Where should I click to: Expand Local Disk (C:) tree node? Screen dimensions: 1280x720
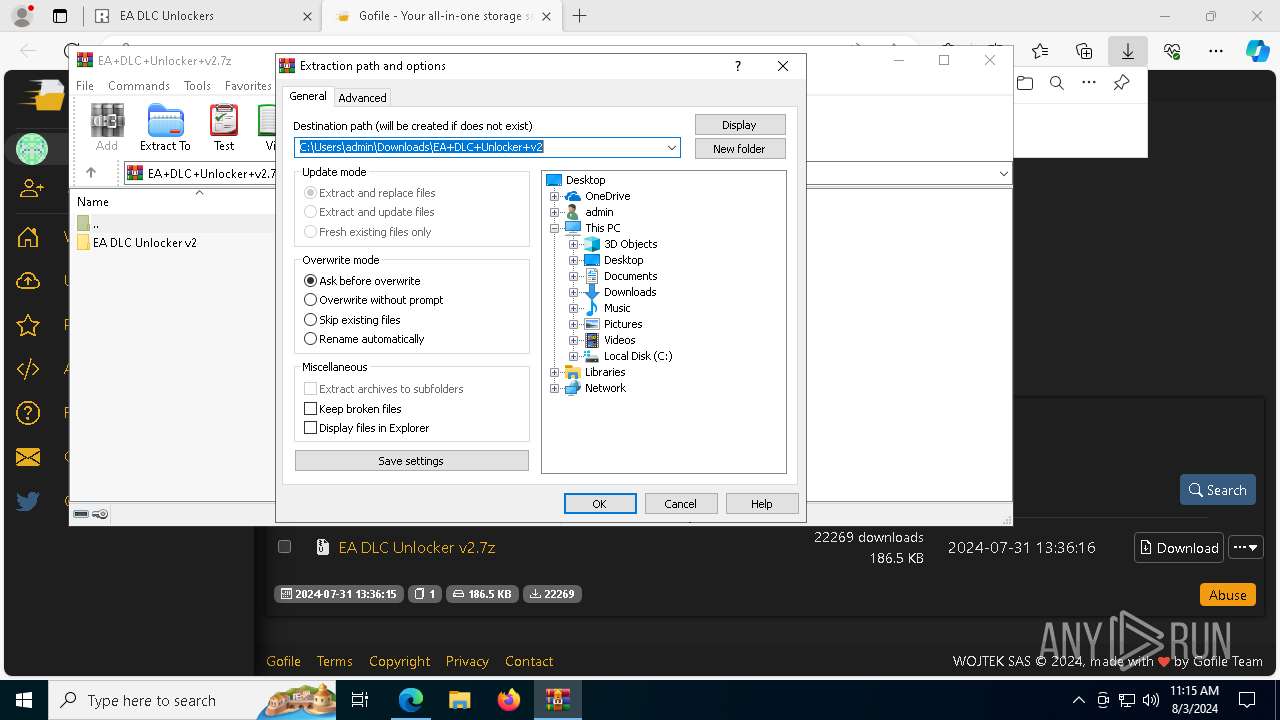[573, 356]
